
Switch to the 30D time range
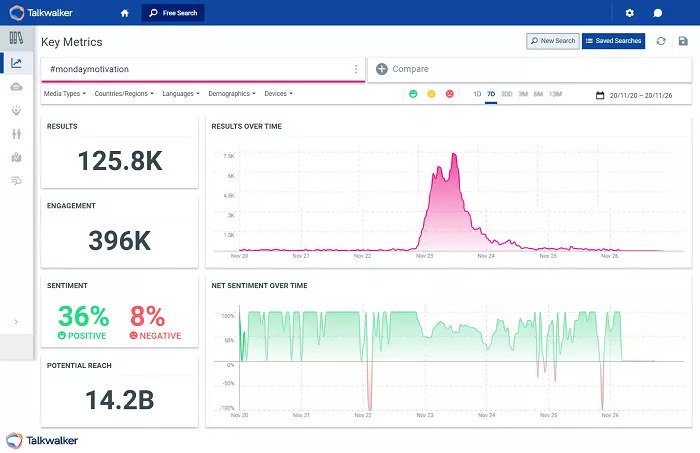click(506, 94)
